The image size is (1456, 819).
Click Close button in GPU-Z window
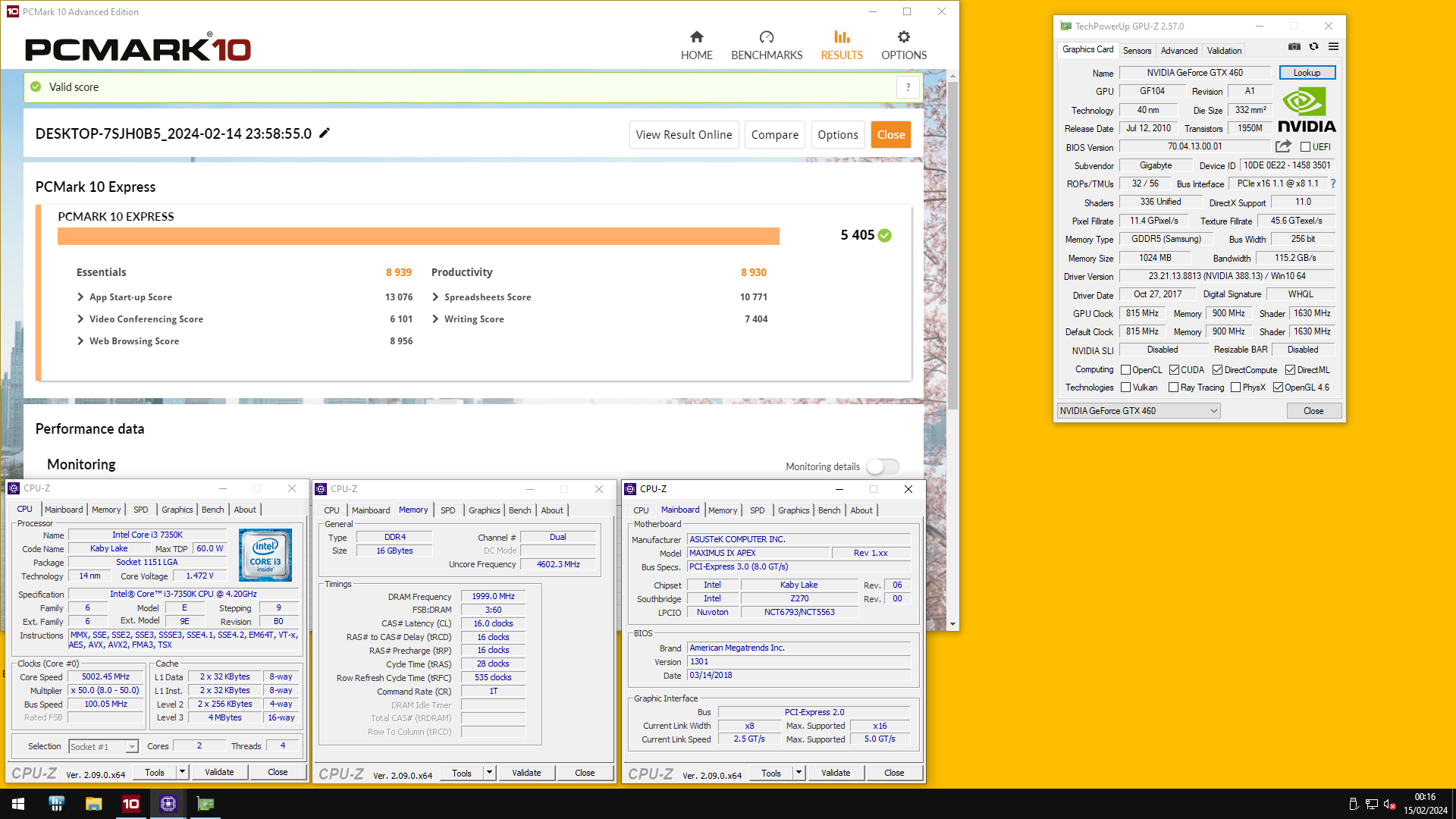(x=1313, y=411)
